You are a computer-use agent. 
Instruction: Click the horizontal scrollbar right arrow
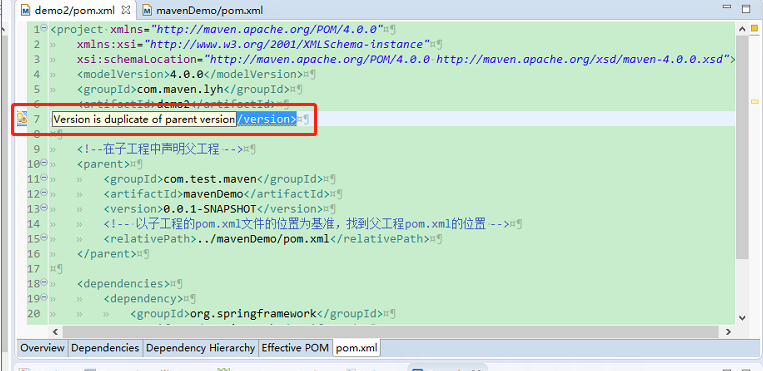click(x=728, y=332)
